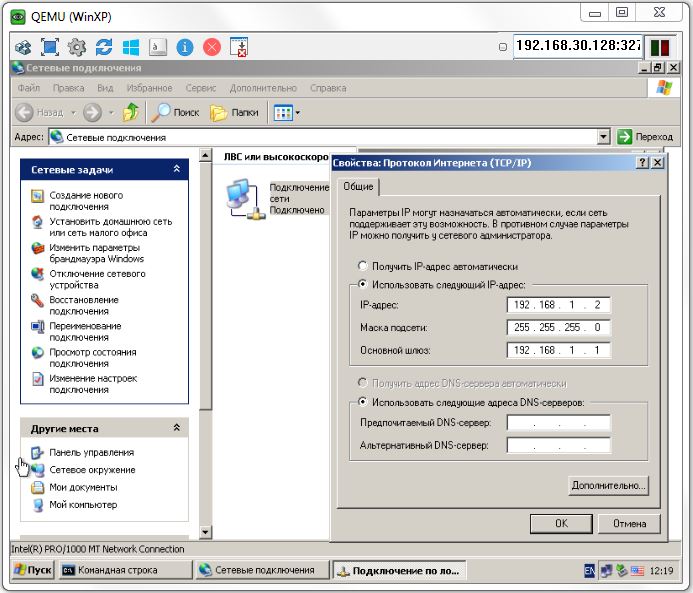
Task: Select Получить IP-адрес автоматически radio
Action: (x=363, y=266)
